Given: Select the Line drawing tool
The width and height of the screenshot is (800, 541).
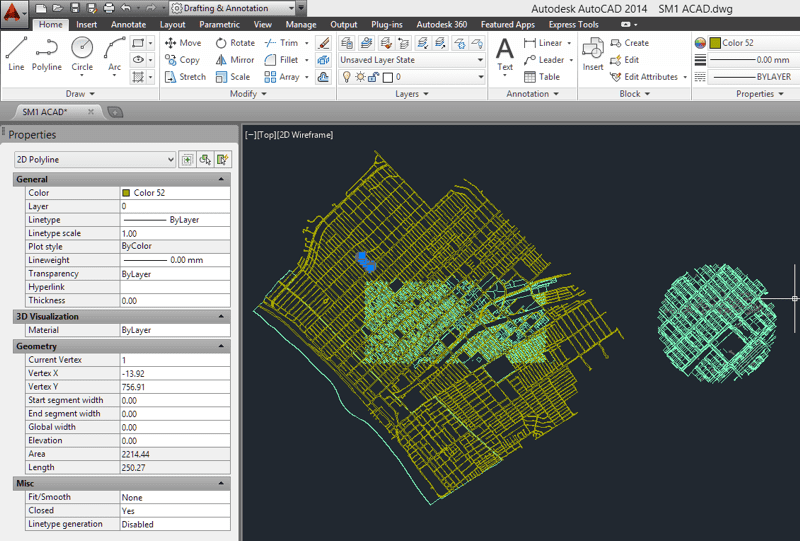Looking at the screenshot, I should coord(16,52).
